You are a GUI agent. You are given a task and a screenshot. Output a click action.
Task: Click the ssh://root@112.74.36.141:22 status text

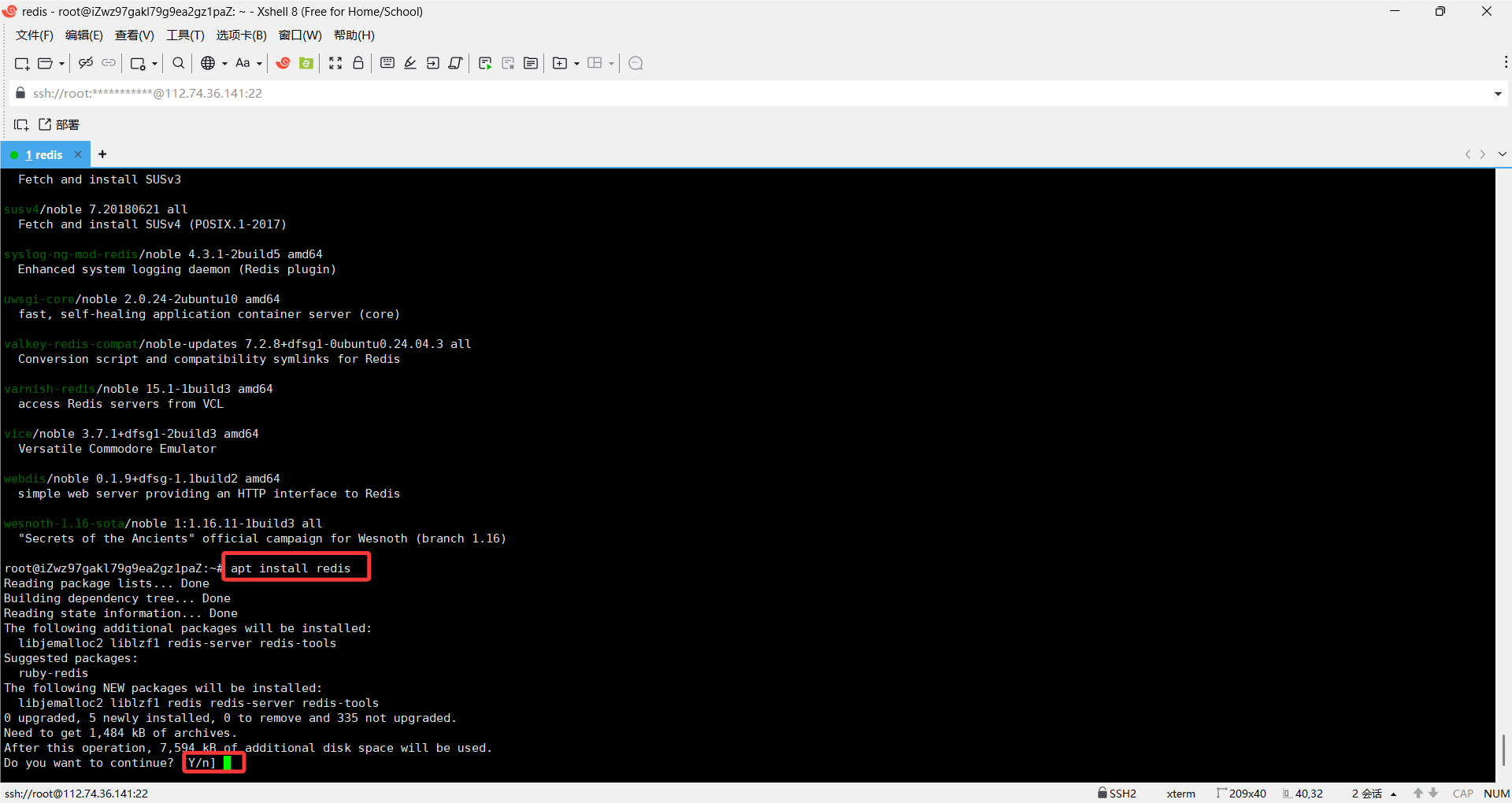(x=76, y=794)
